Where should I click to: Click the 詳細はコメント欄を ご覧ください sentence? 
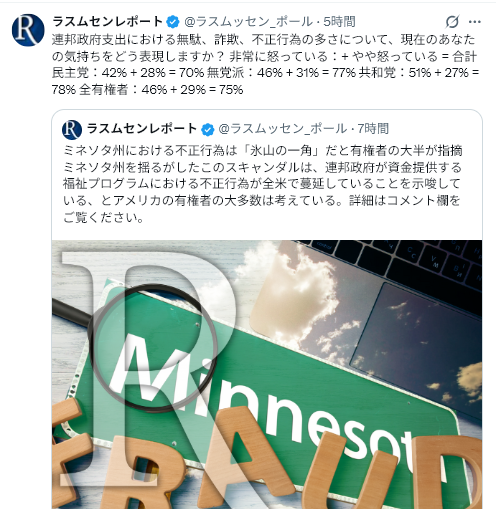click(262, 209)
